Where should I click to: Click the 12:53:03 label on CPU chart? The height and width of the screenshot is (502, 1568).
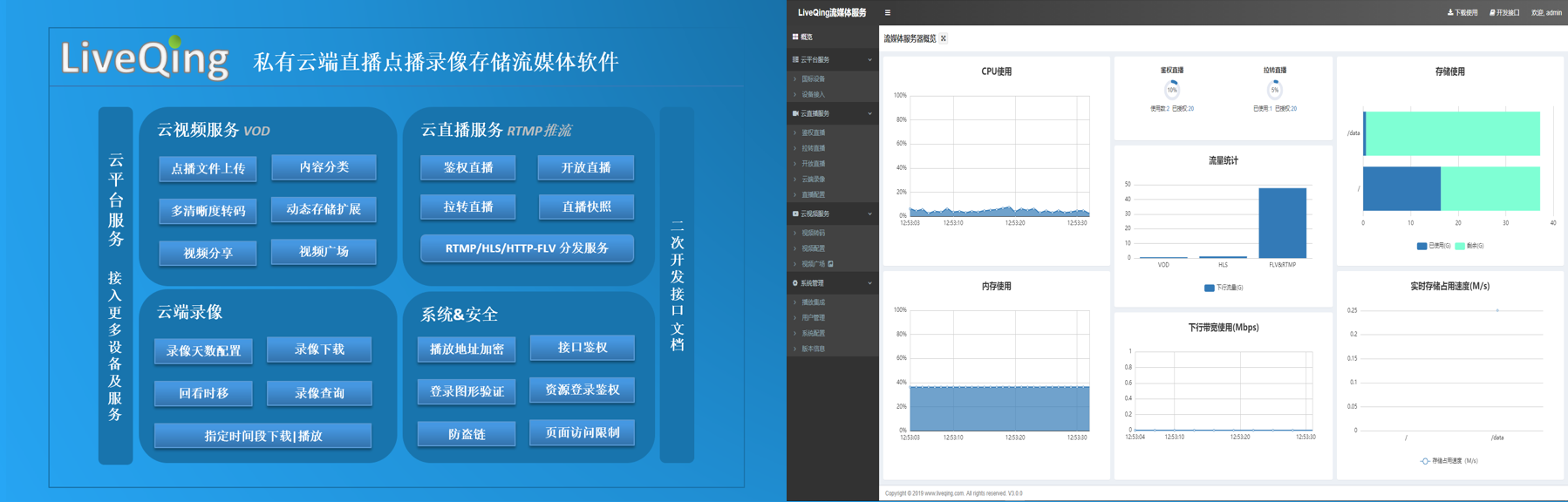tap(910, 223)
